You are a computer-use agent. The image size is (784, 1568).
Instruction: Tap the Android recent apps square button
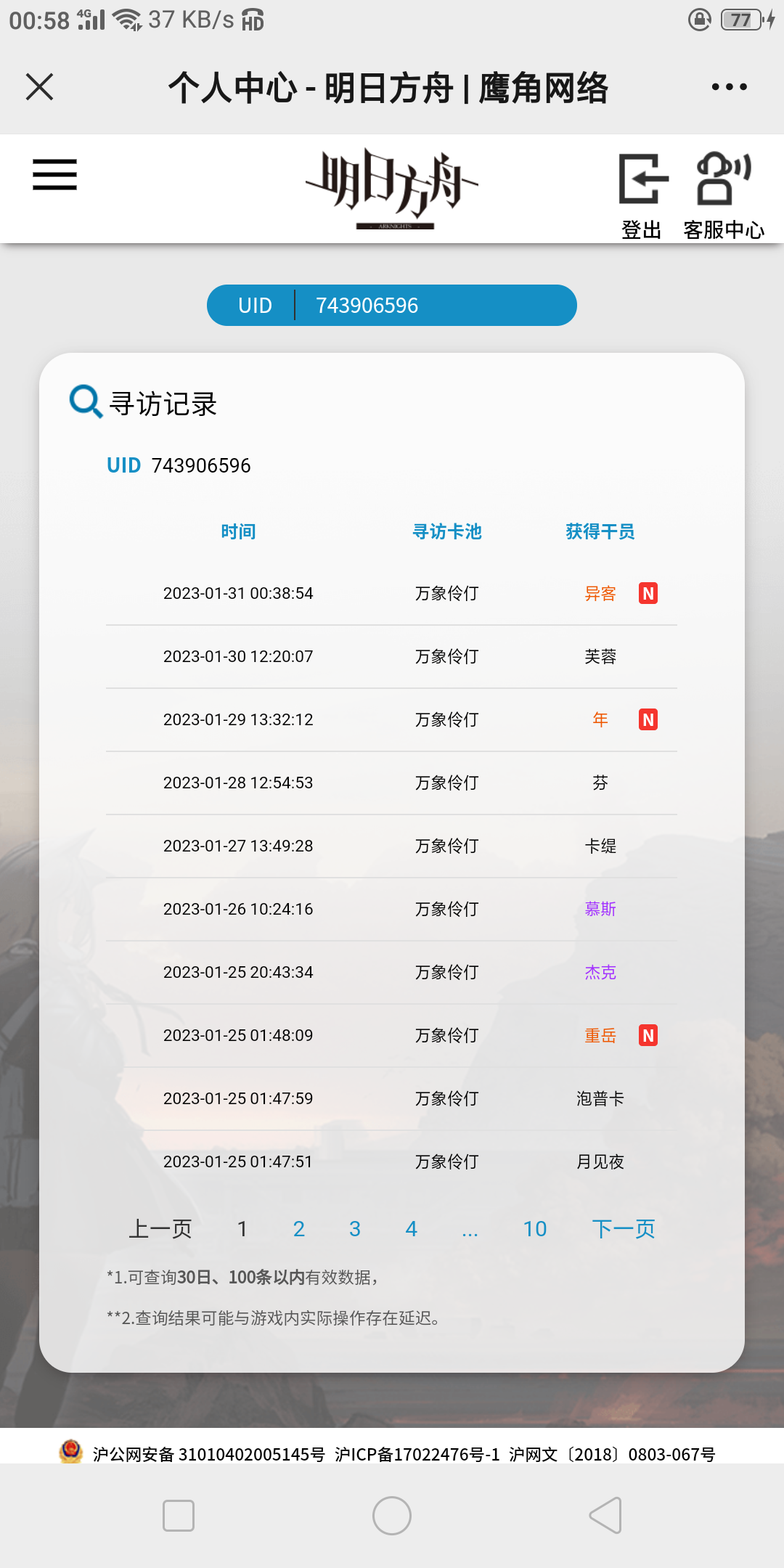[x=179, y=1516]
